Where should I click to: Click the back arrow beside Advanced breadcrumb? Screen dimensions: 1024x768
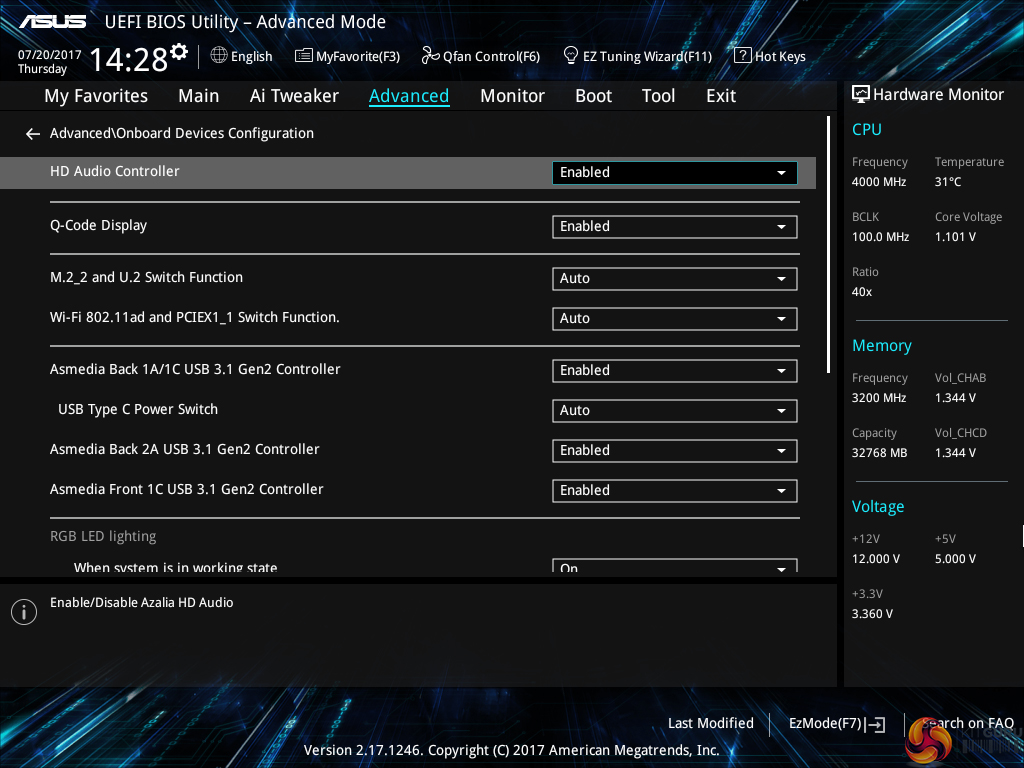click(x=33, y=134)
